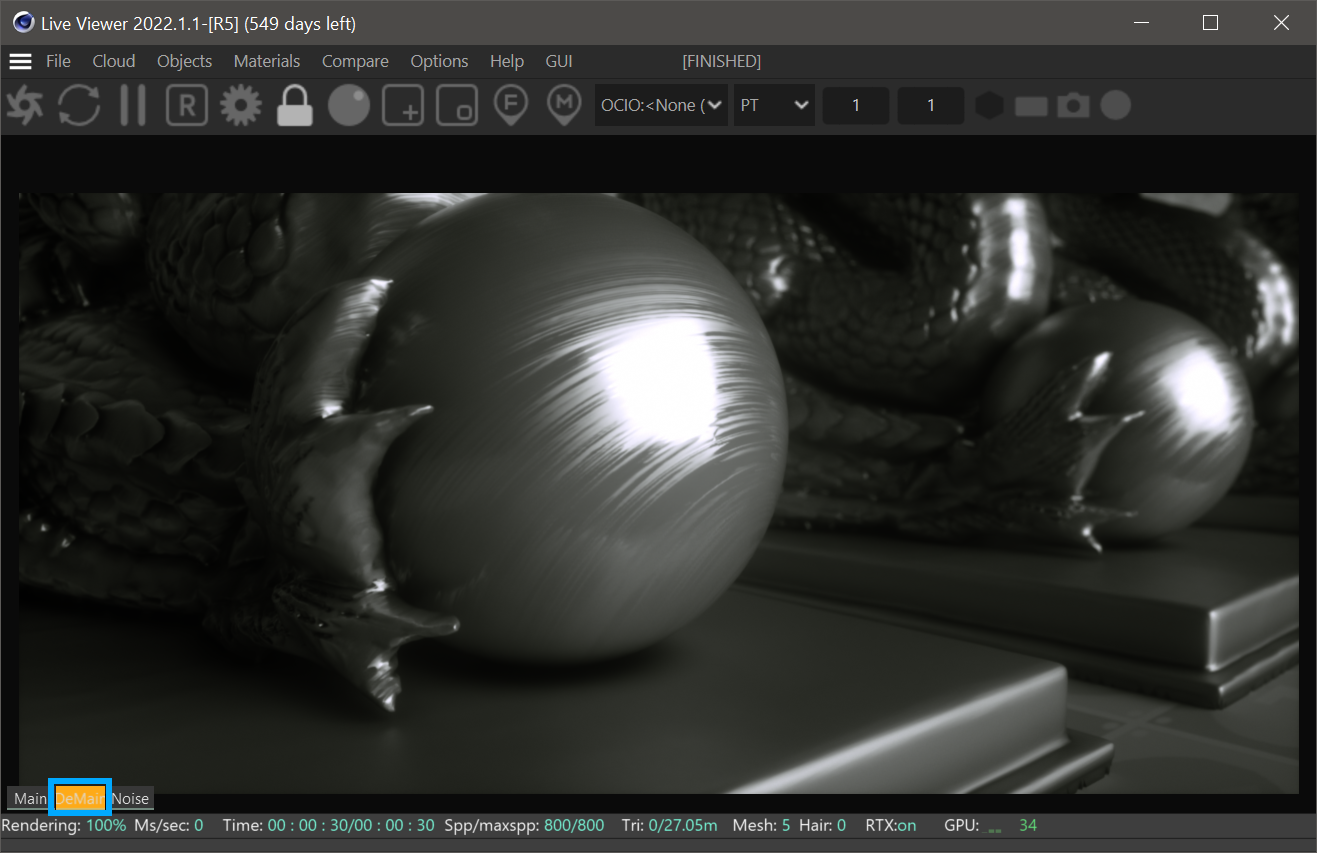Screen dimensions: 1317x853
Task: Select the focus picker F pin icon
Action: [x=511, y=105]
